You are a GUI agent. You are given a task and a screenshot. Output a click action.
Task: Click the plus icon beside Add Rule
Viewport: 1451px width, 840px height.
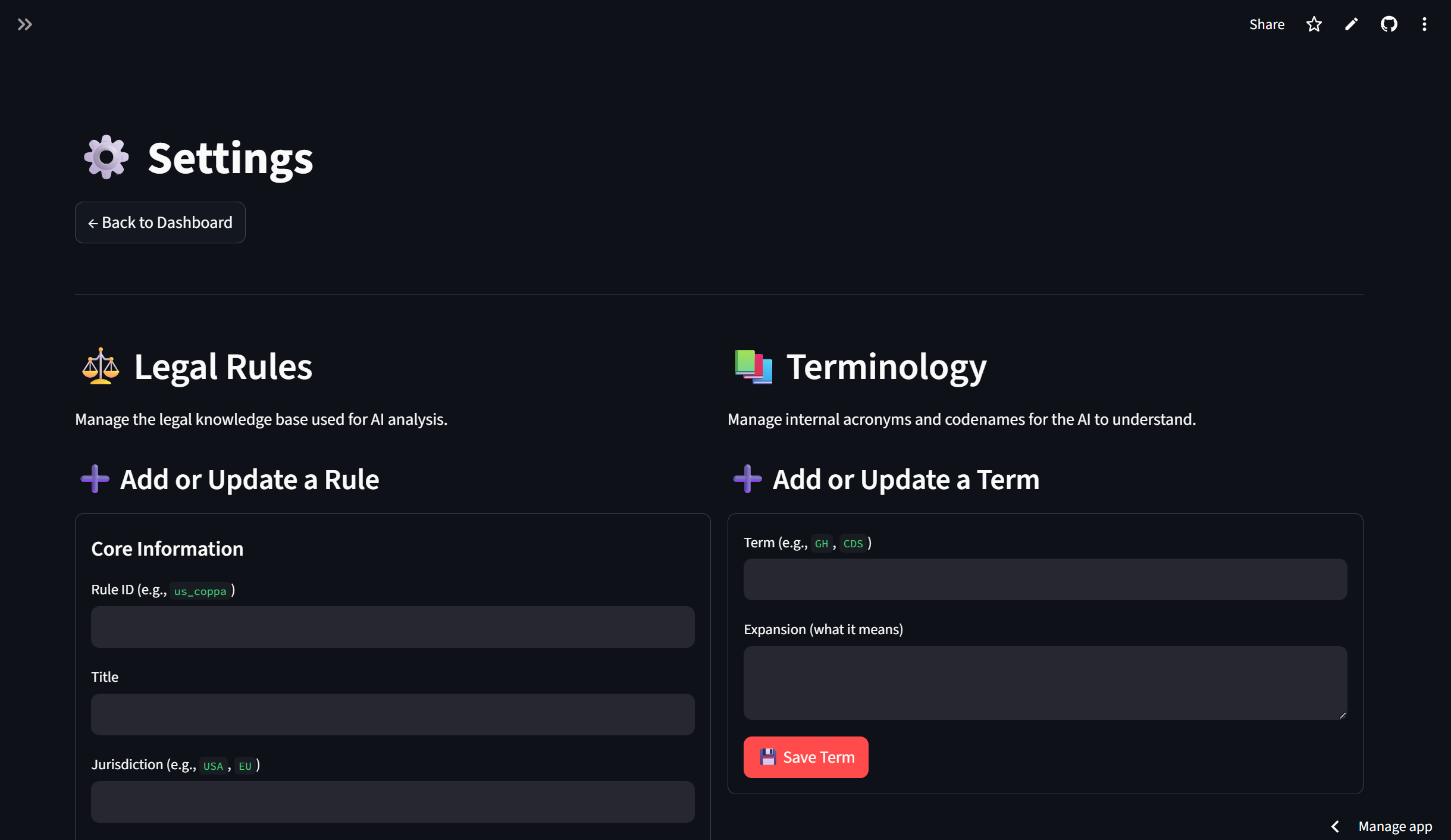(x=95, y=479)
